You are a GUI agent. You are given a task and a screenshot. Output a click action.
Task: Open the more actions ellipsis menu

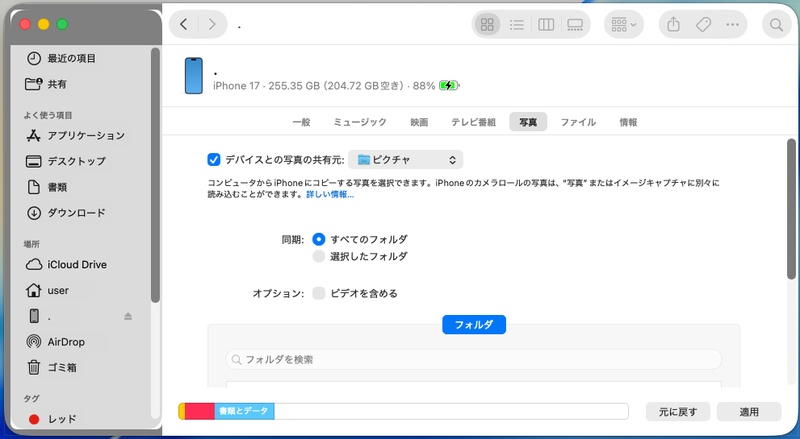733,25
